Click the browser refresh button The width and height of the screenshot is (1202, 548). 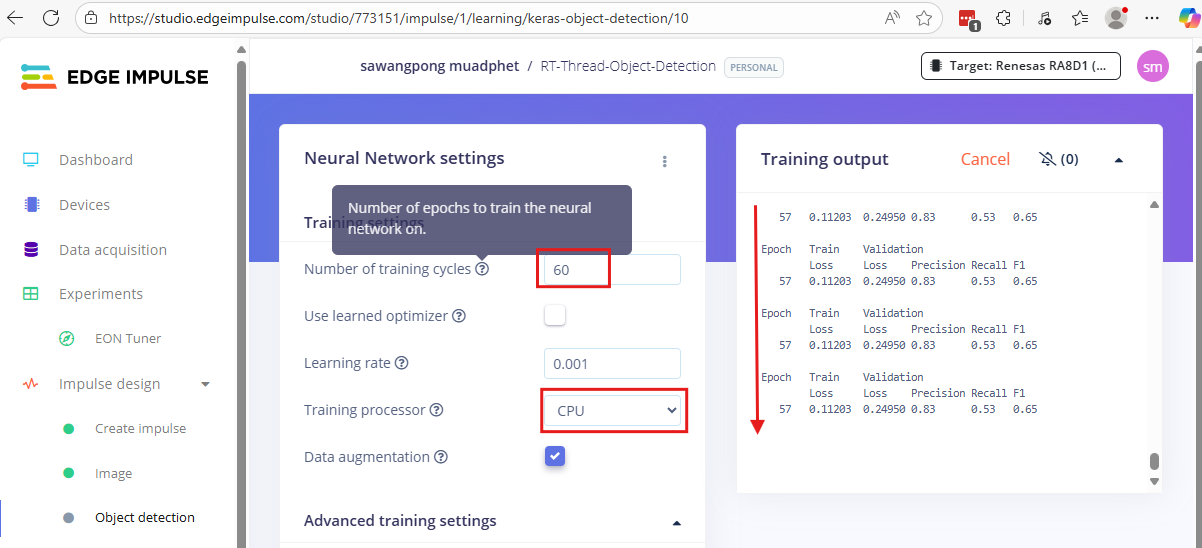[x=51, y=18]
